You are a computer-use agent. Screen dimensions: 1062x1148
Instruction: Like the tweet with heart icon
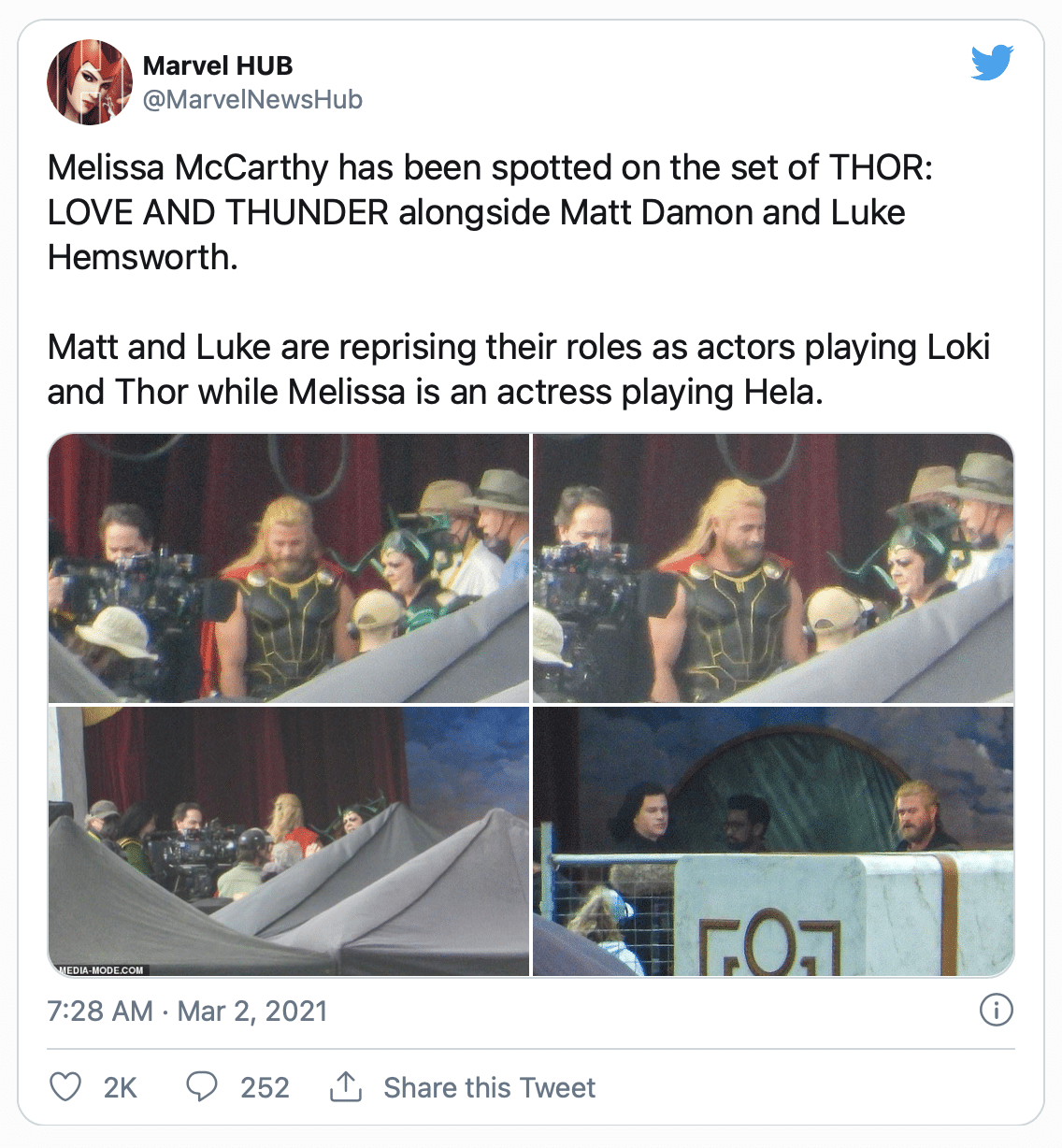point(65,1087)
